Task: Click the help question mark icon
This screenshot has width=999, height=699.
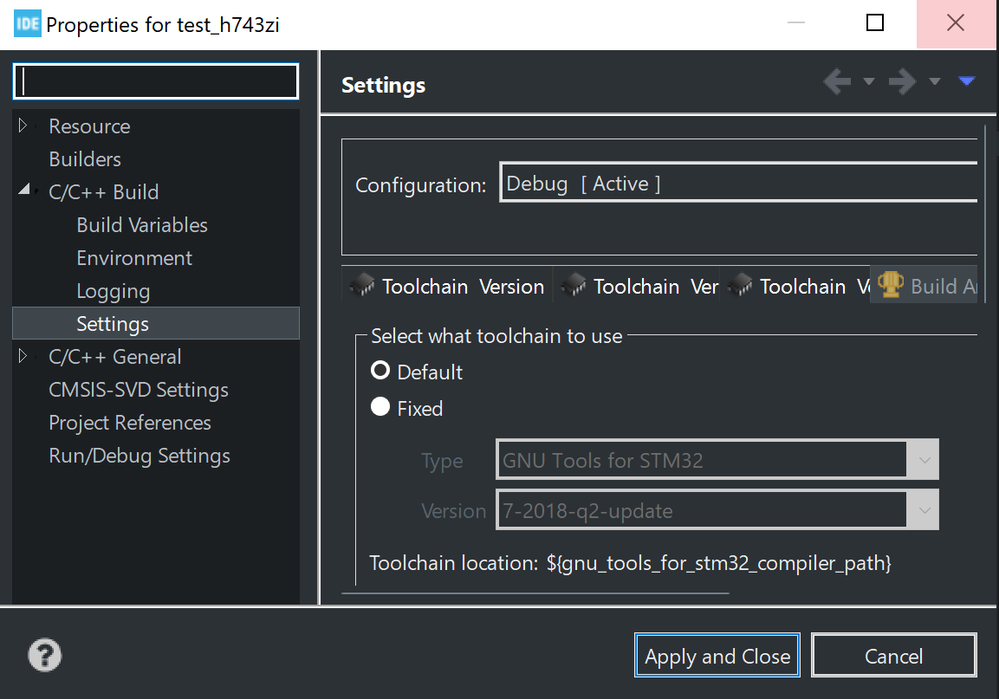Action: 45,655
